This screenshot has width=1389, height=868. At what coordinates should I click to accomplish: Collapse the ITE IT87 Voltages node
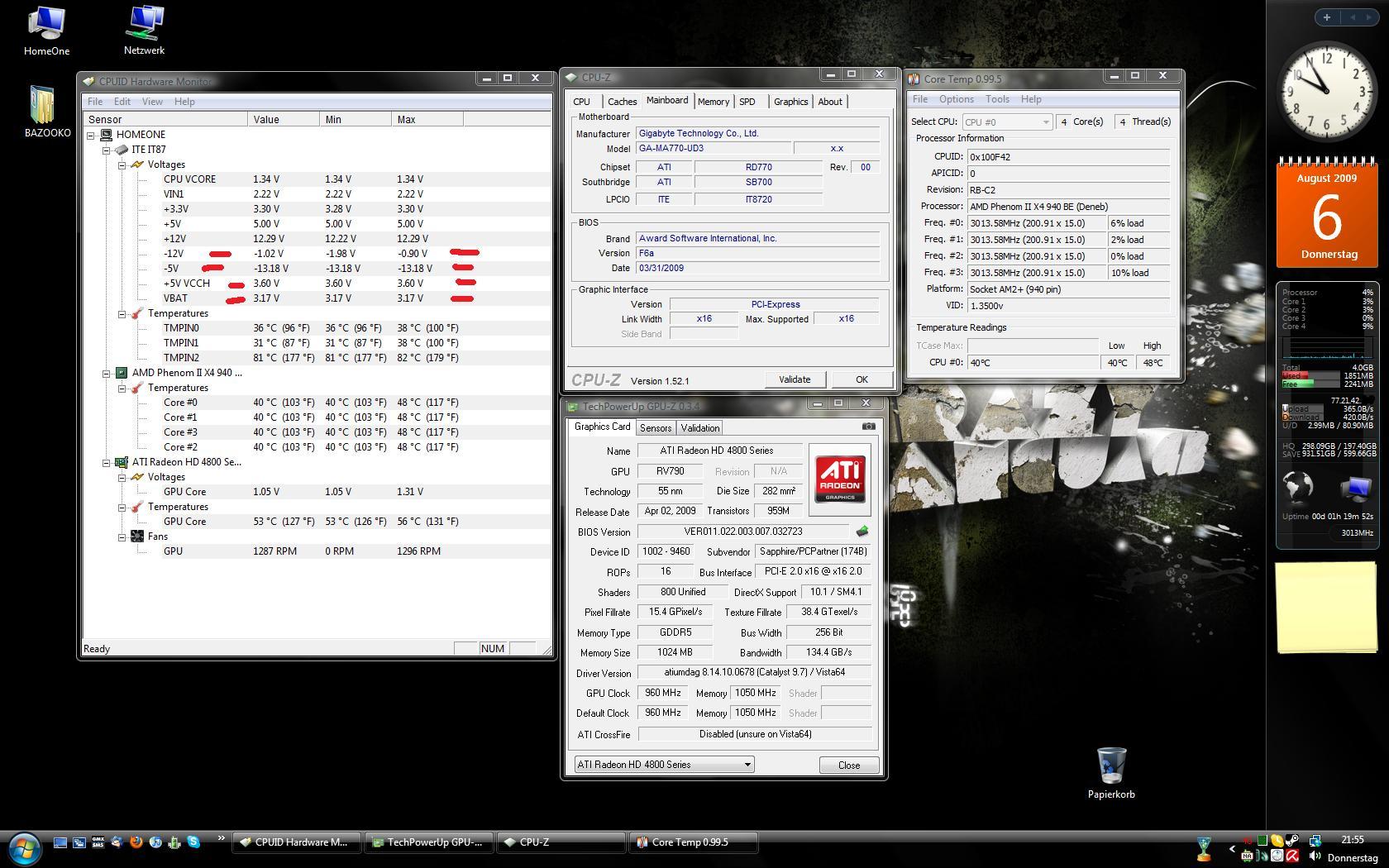point(122,165)
